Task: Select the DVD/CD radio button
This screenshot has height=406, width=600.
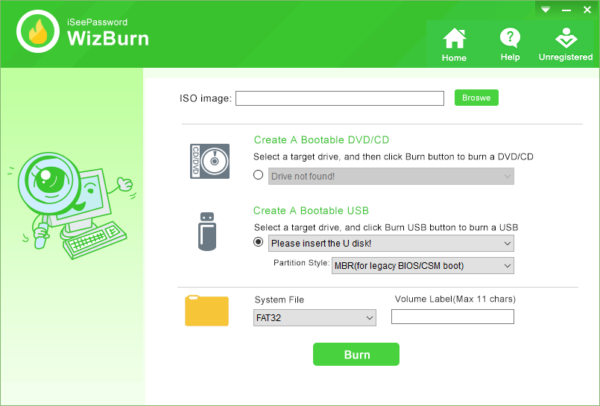Action: (258, 175)
